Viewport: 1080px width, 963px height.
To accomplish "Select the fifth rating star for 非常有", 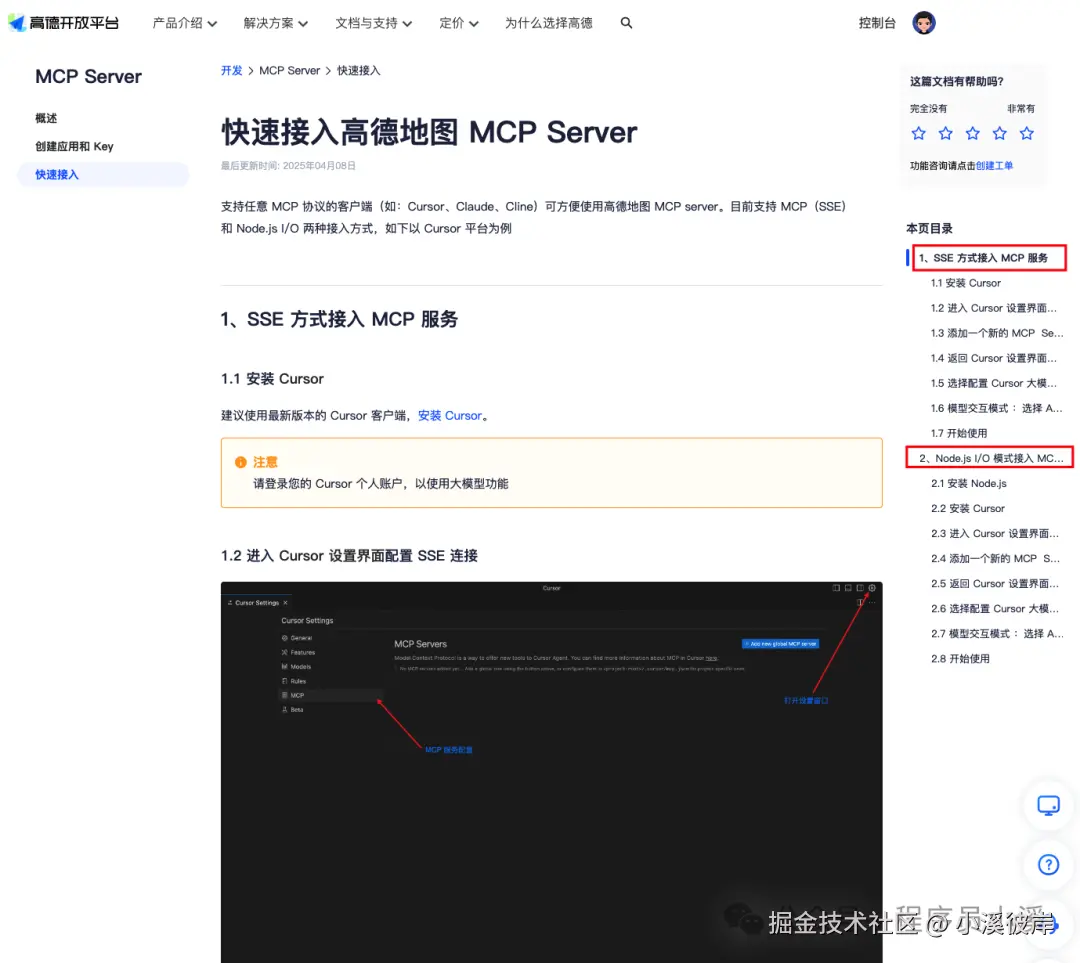I will pos(1026,133).
